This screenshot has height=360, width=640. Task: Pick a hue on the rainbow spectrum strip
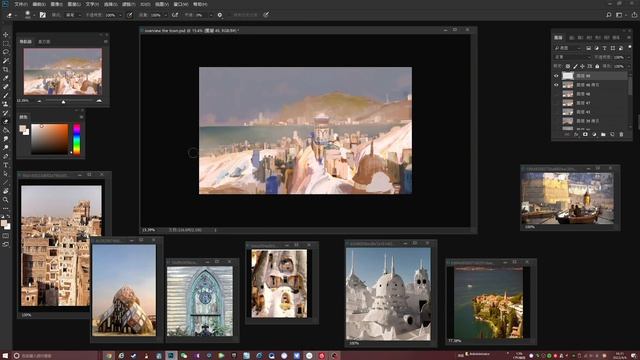[x=77, y=139]
